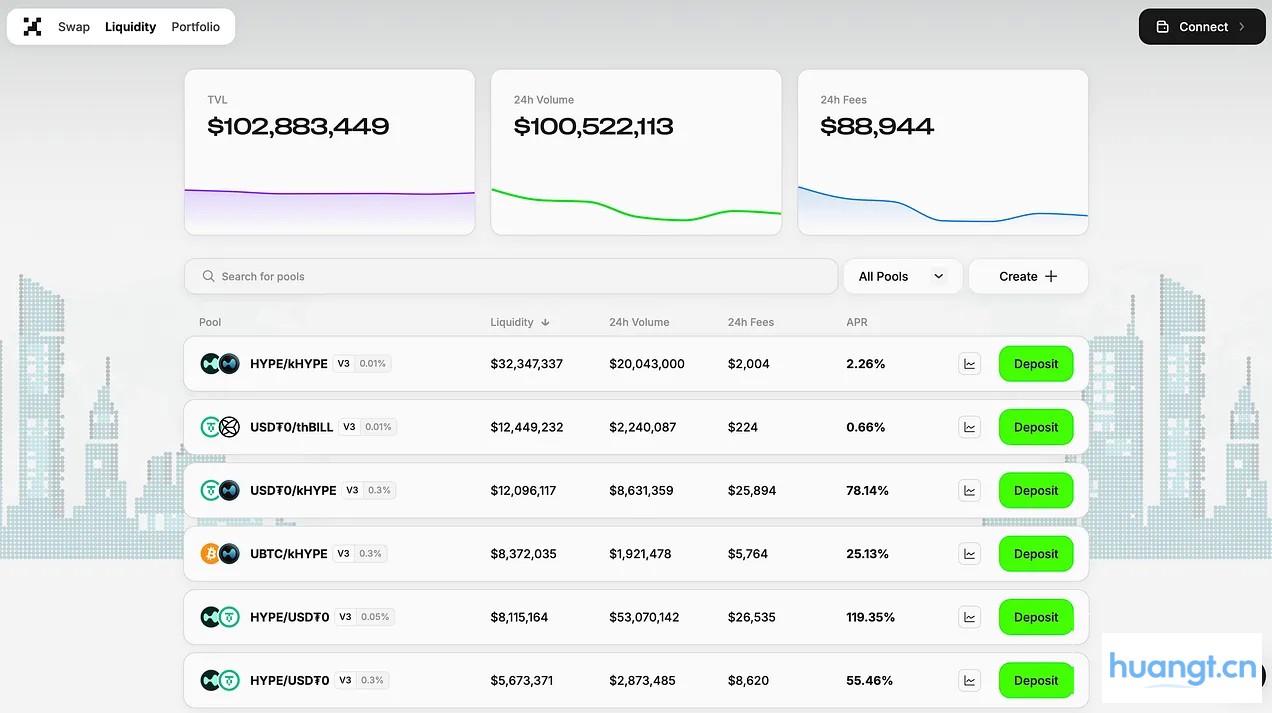
Task: Switch to the Swap tab
Action: (x=74, y=27)
